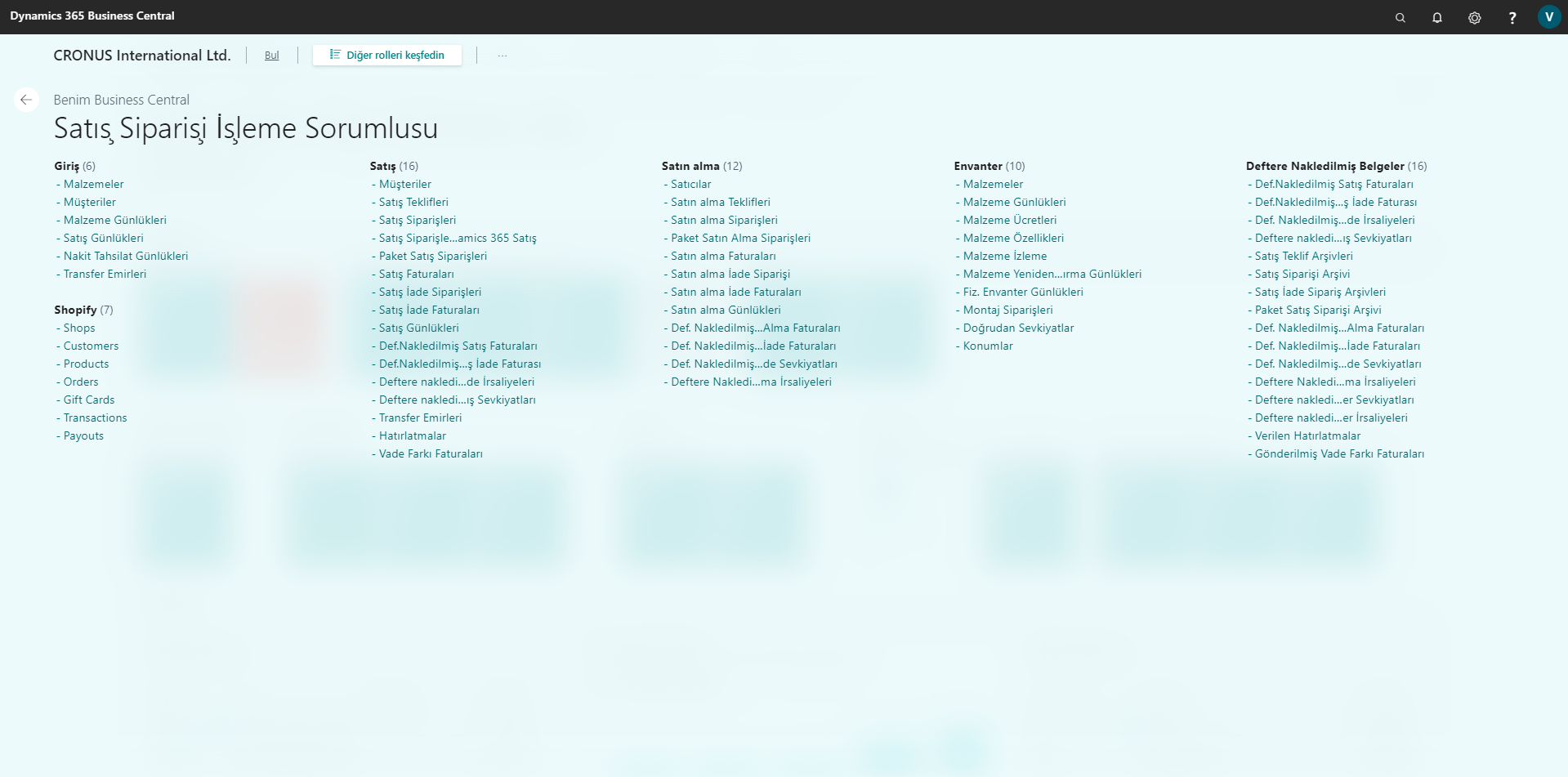The width and height of the screenshot is (1568, 777).
Task: Open Malzeme Yeniden...ırma Günlükleri
Action: pos(1052,274)
